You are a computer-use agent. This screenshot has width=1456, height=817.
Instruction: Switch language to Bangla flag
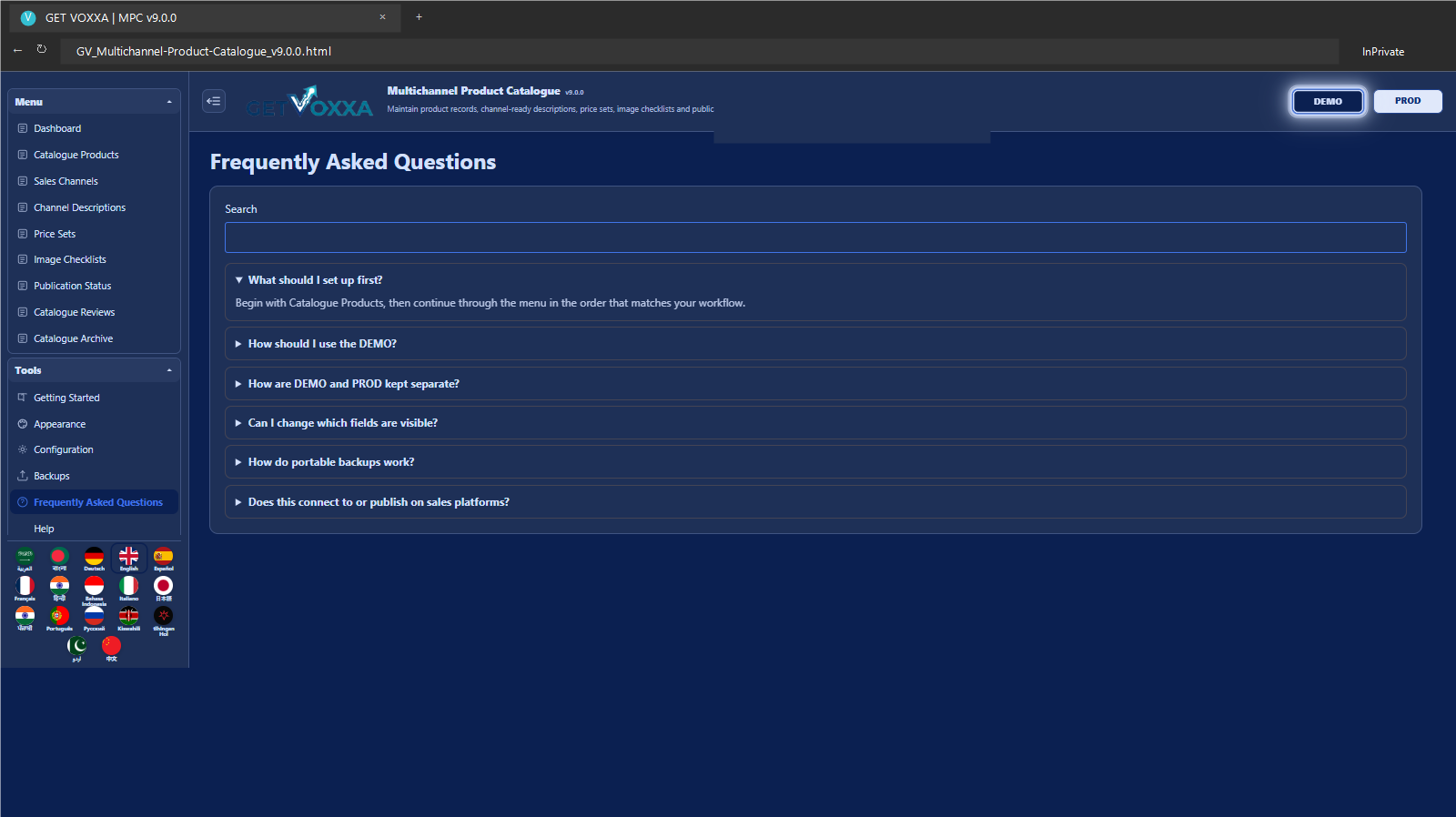59,559
